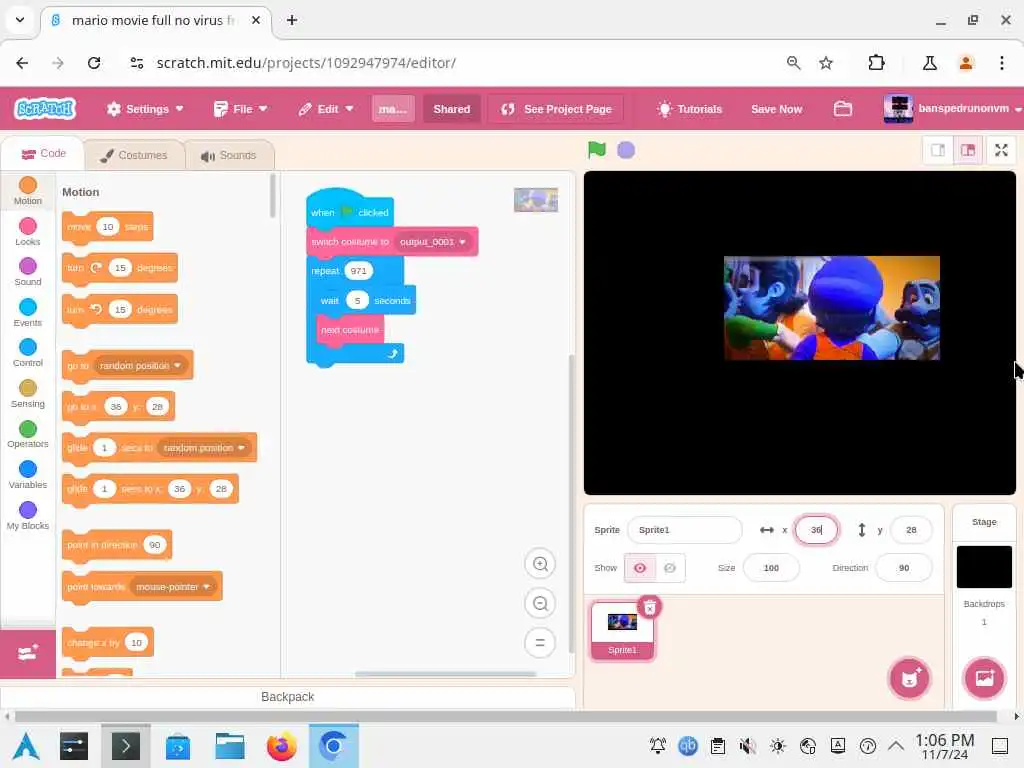Open the Variables blocks category

click(x=27, y=475)
